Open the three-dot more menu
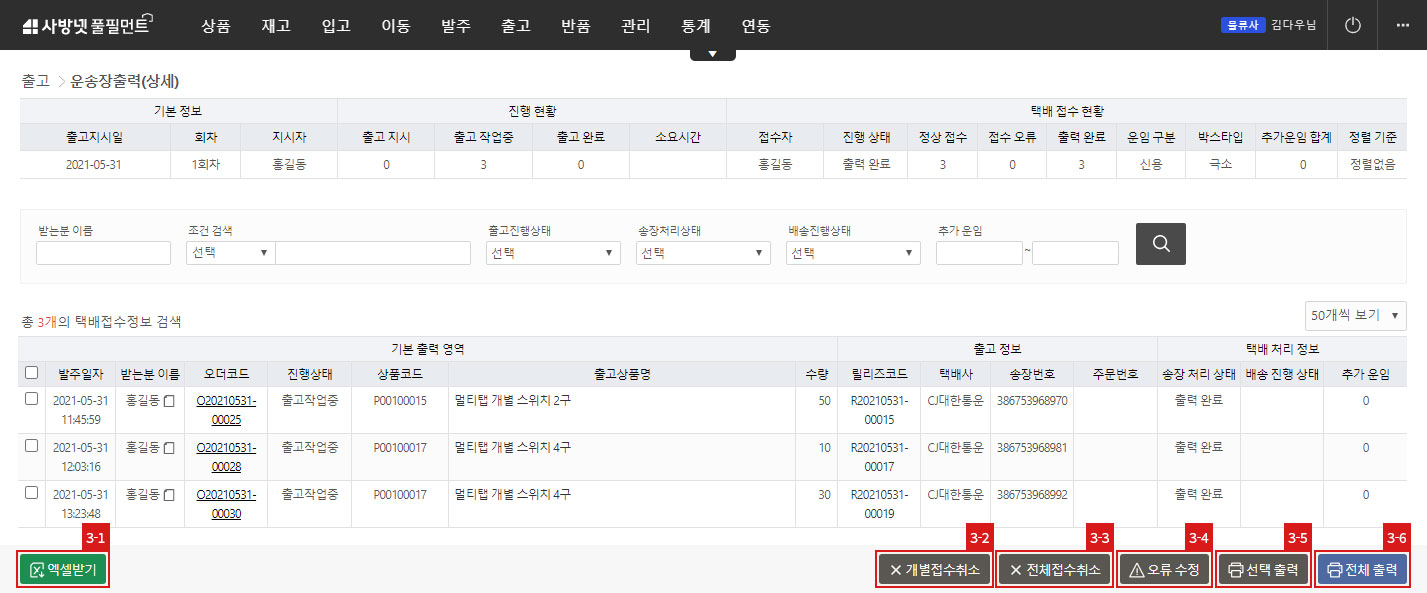This screenshot has height=593, width=1427. click(x=1401, y=25)
